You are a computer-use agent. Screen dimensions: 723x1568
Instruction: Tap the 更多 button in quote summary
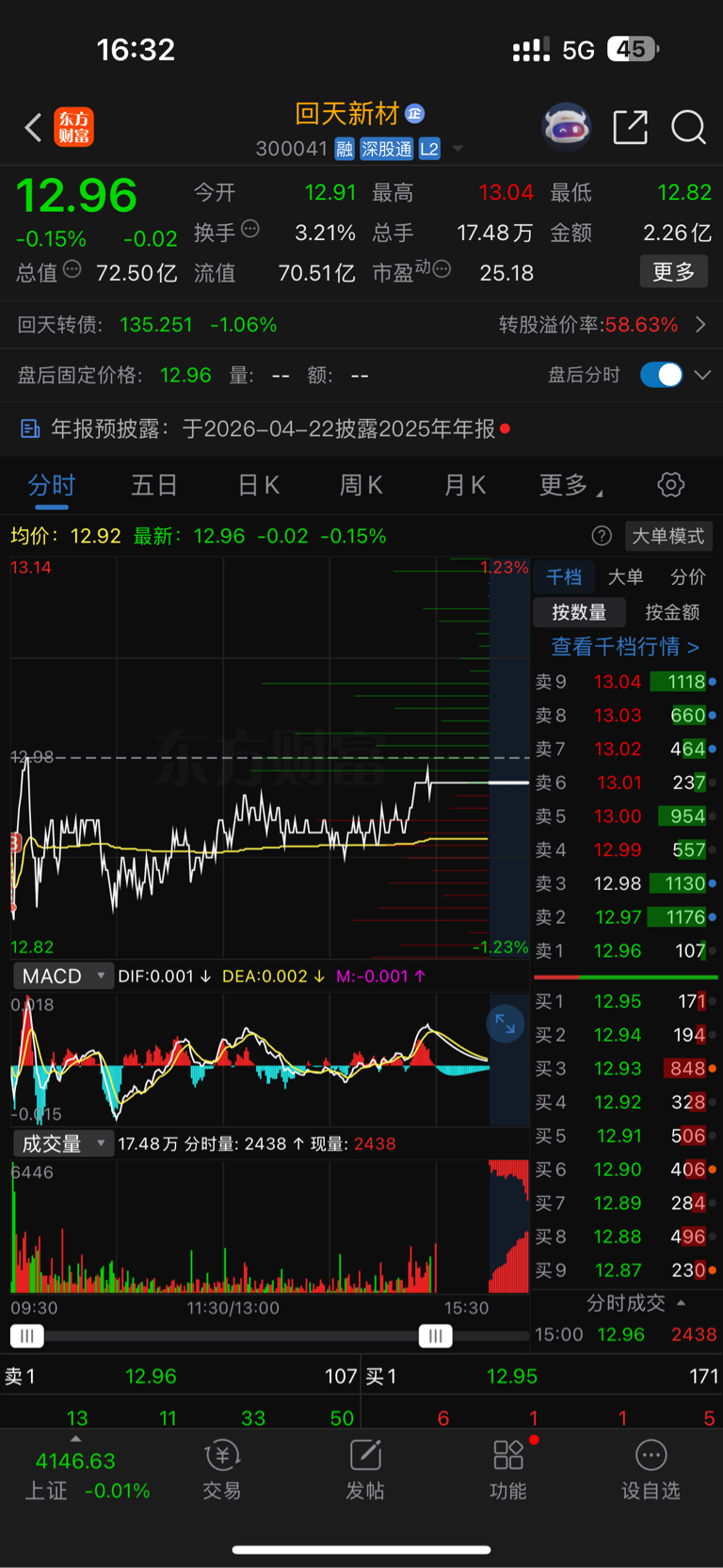pyautogui.click(x=674, y=272)
